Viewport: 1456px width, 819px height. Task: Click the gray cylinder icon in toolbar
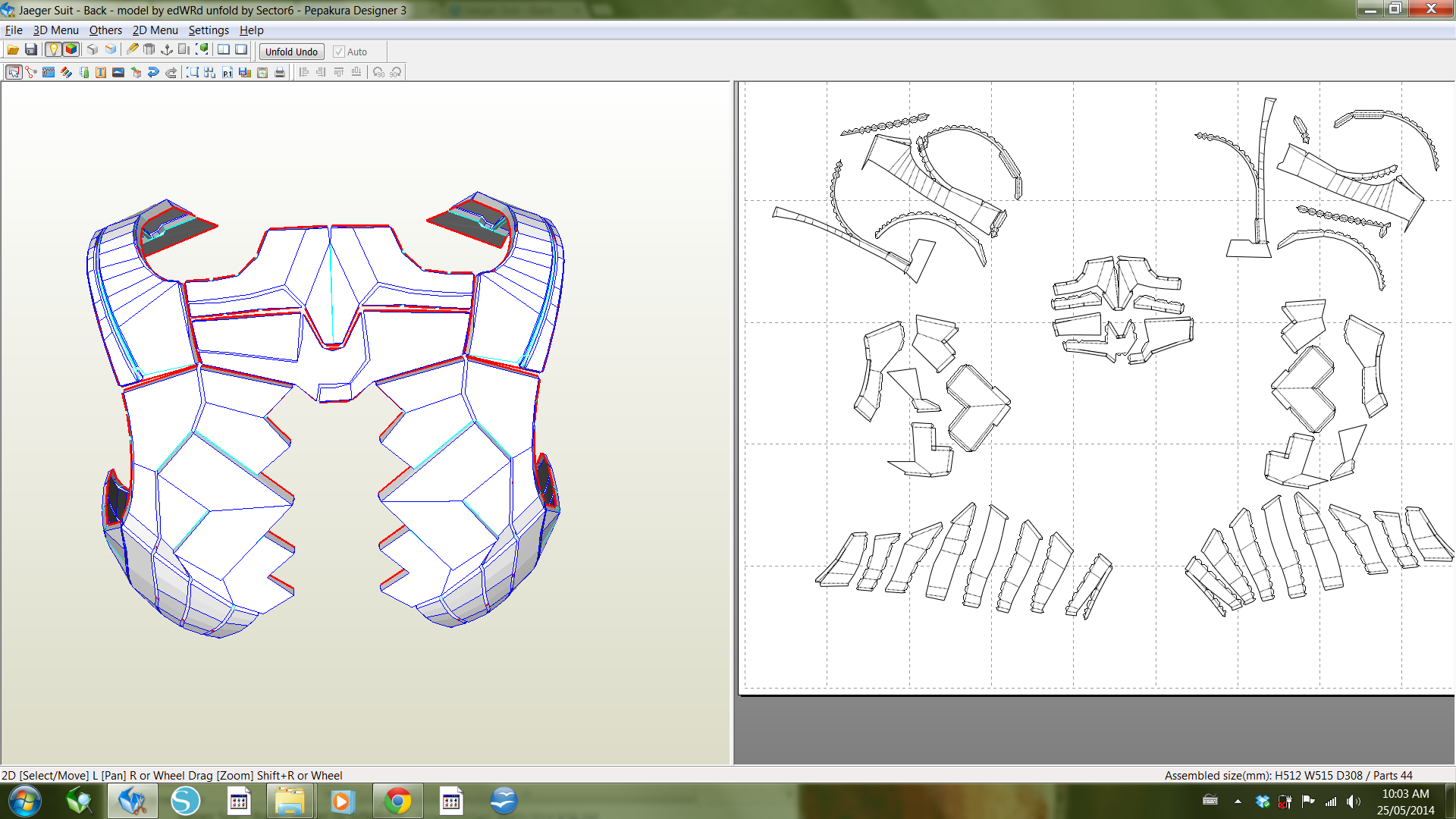pyautogui.click(x=149, y=50)
